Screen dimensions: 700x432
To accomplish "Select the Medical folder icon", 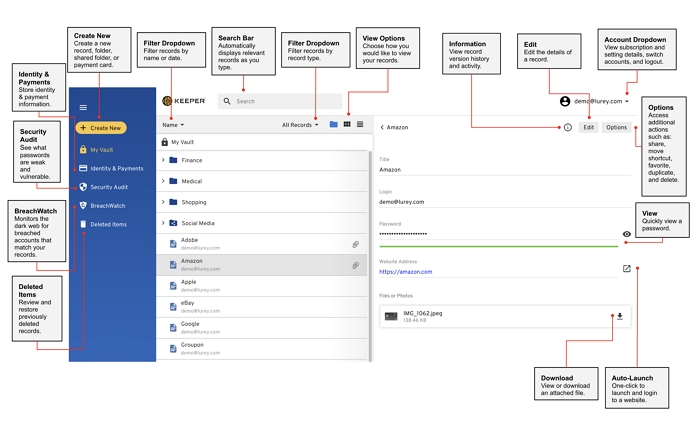I will [x=174, y=181].
